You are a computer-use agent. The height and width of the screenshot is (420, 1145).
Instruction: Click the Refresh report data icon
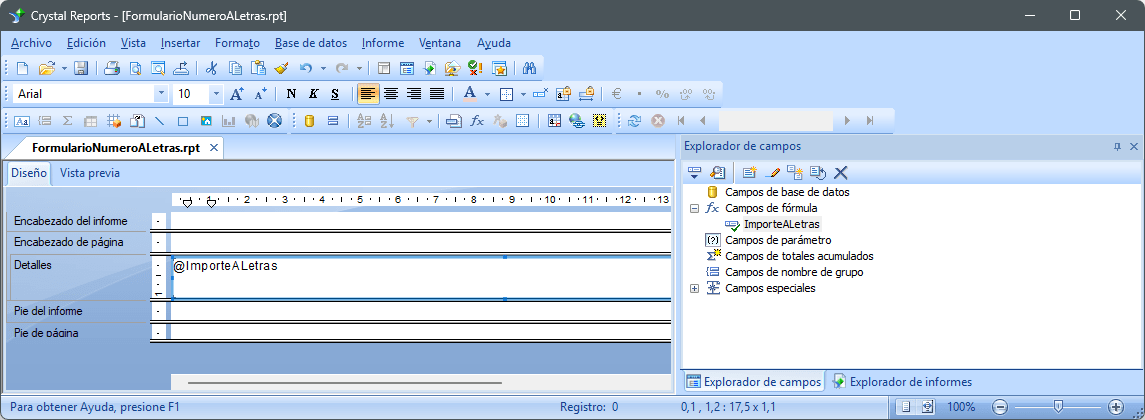coord(634,121)
